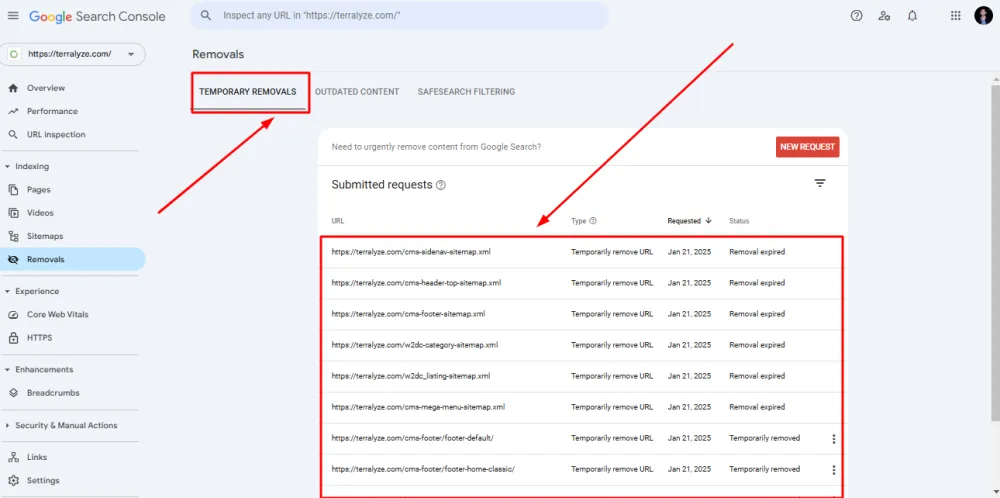
Task: Open the Videos indexing report
Action: [x=40, y=213]
